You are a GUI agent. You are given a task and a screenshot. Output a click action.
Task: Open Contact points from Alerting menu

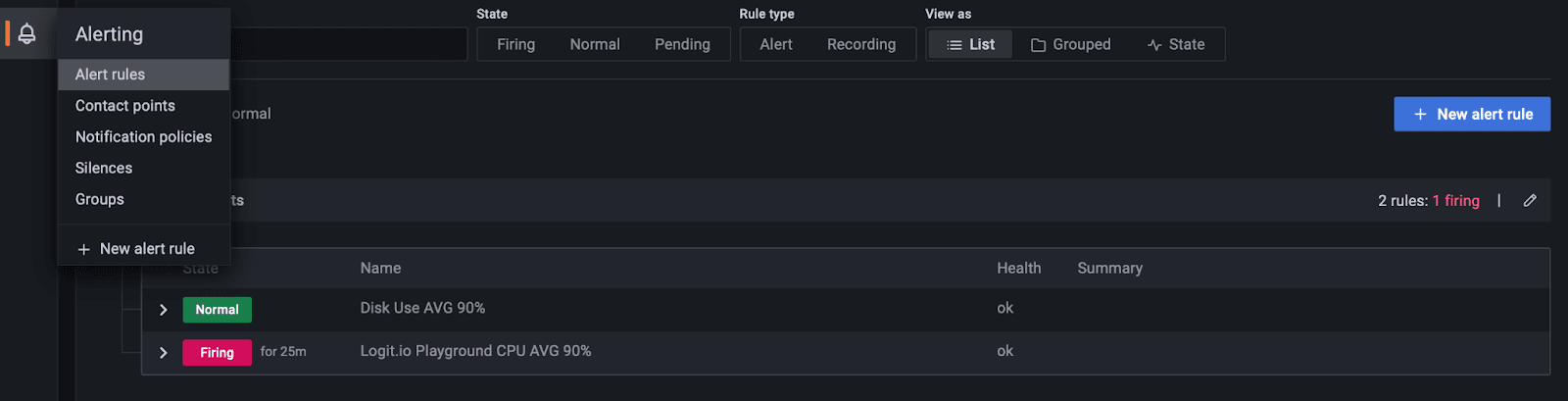[125, 106]
